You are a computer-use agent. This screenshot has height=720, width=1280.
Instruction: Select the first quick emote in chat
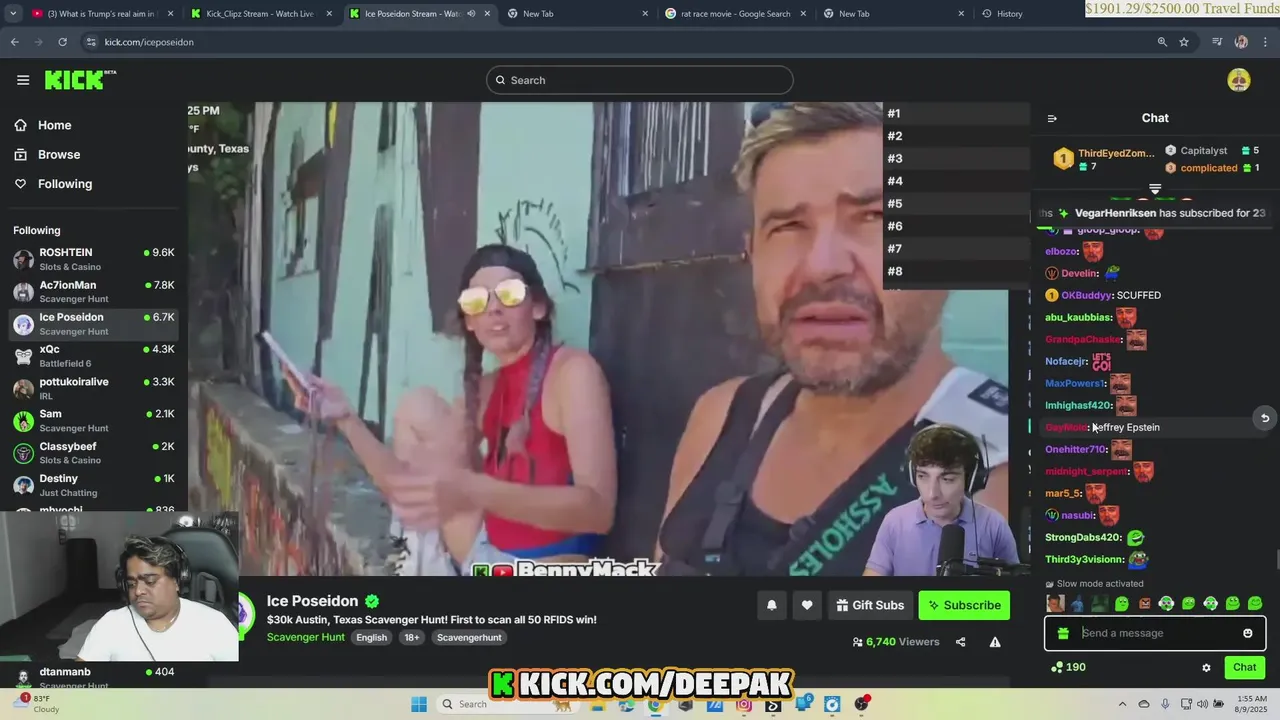pyautogui.click(x=1055, y=603)
